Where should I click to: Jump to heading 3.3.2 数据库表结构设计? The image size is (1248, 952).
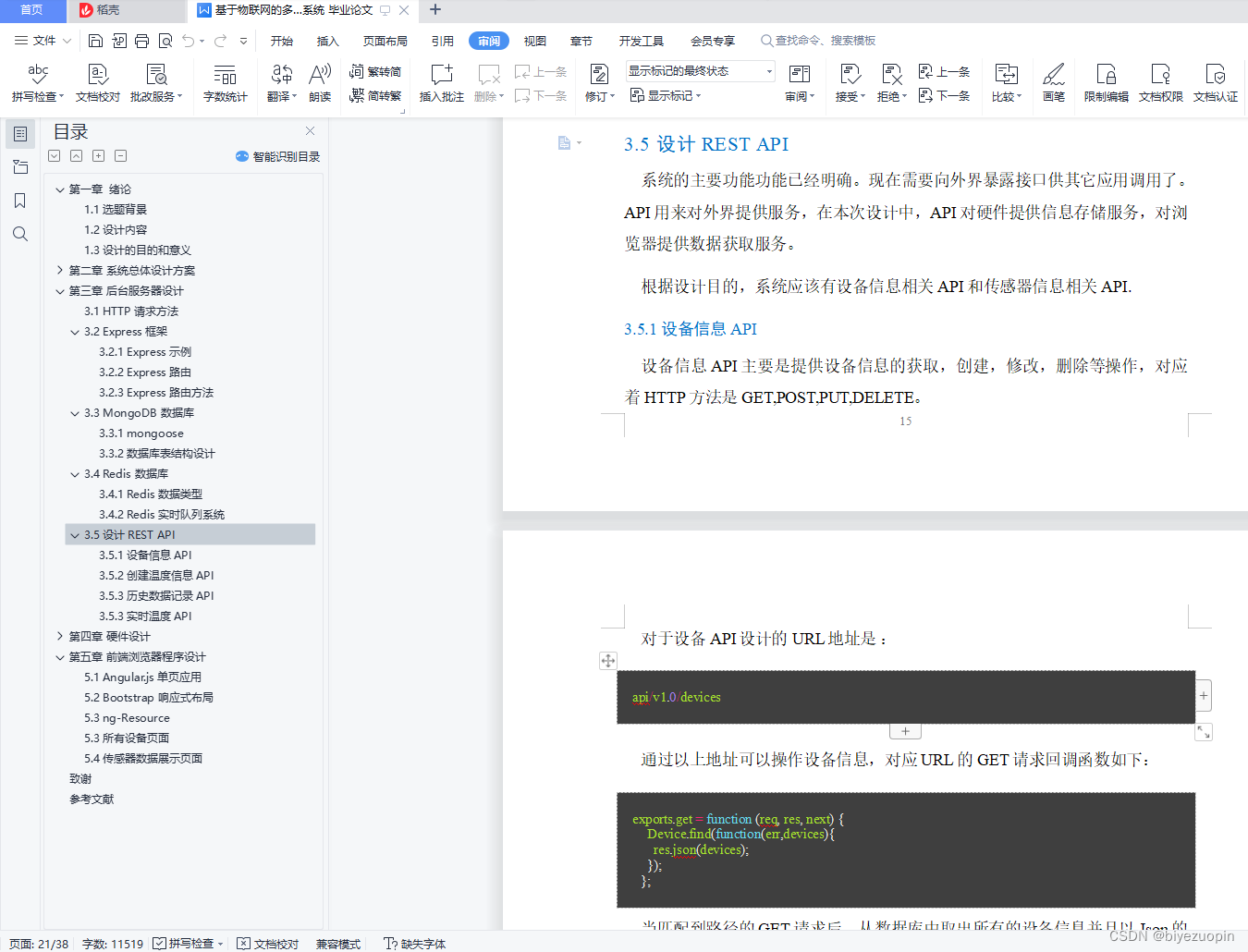pyautogui.click(x=156, y=454)
